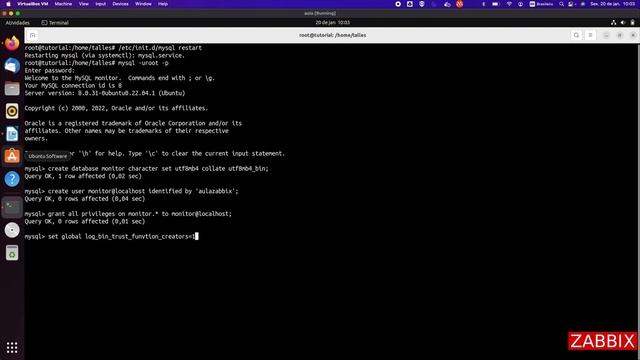Image resolution: width=640 pixels, height=360 pixels.
Task: Click the 'Server version: 8.0.31' line
Action: pyautogui.click(x=105, y=93)
